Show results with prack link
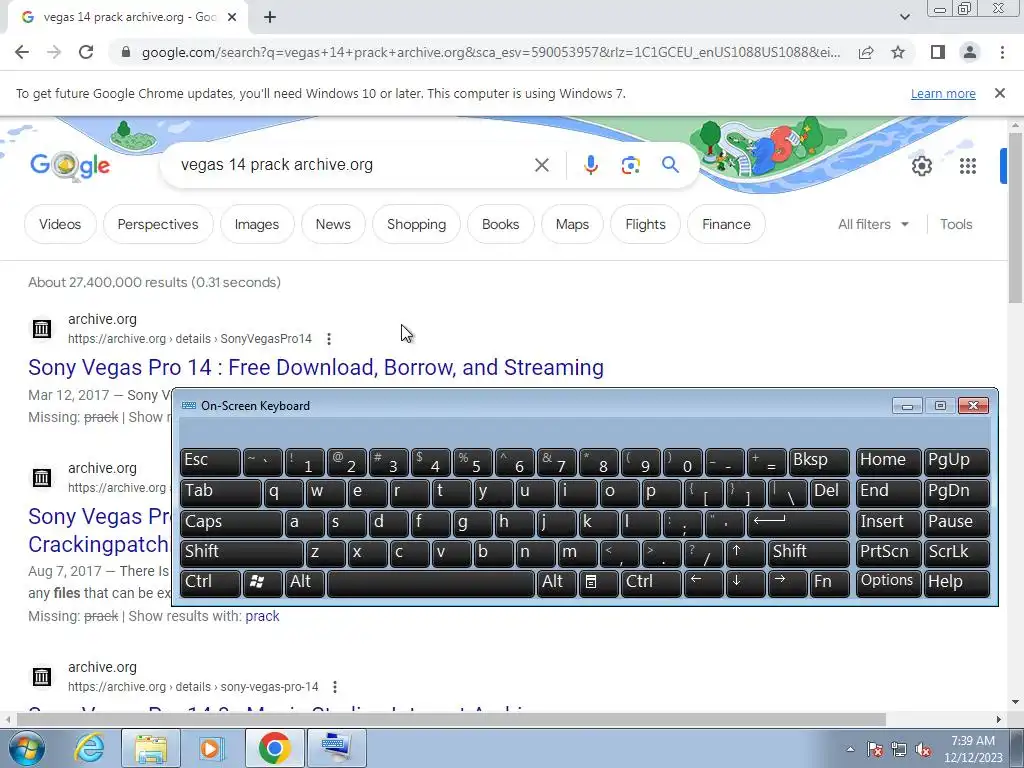This screenshot has width=1024, height=768. click(263, 616)
